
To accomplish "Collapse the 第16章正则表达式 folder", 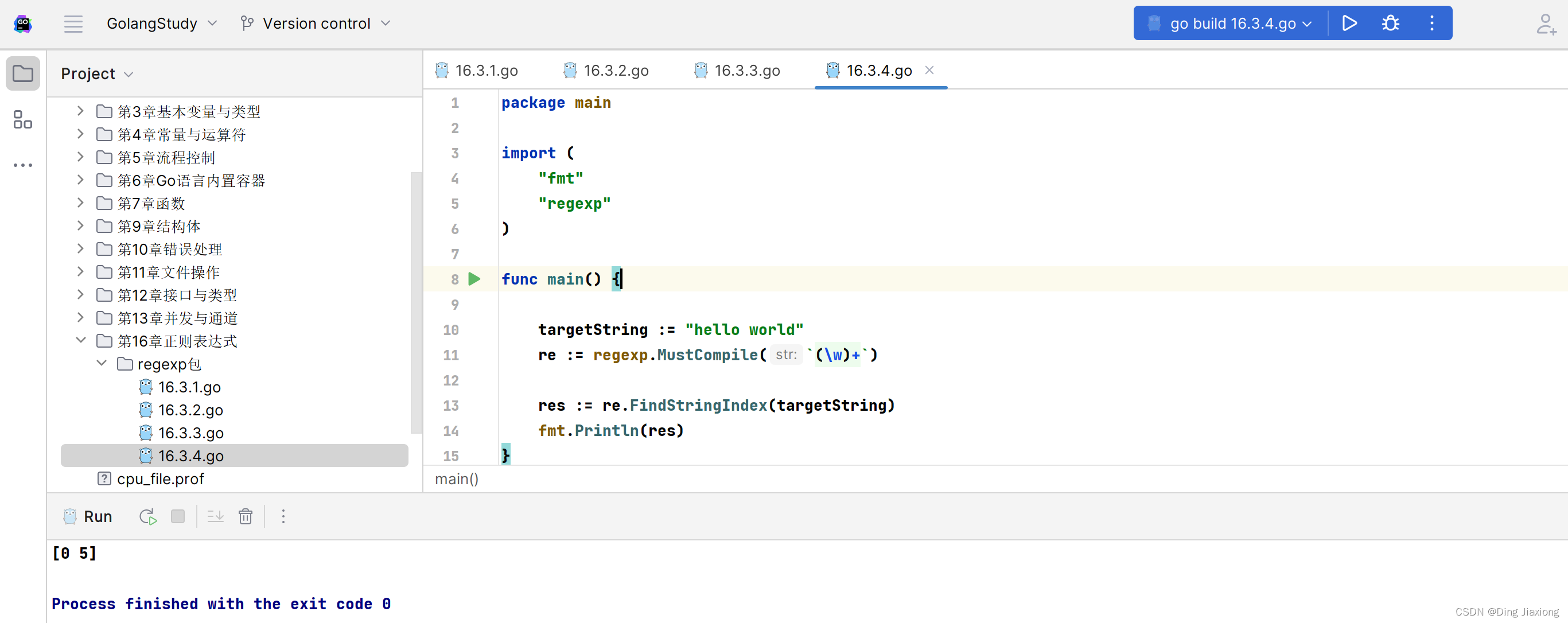I will coord(80,341).
